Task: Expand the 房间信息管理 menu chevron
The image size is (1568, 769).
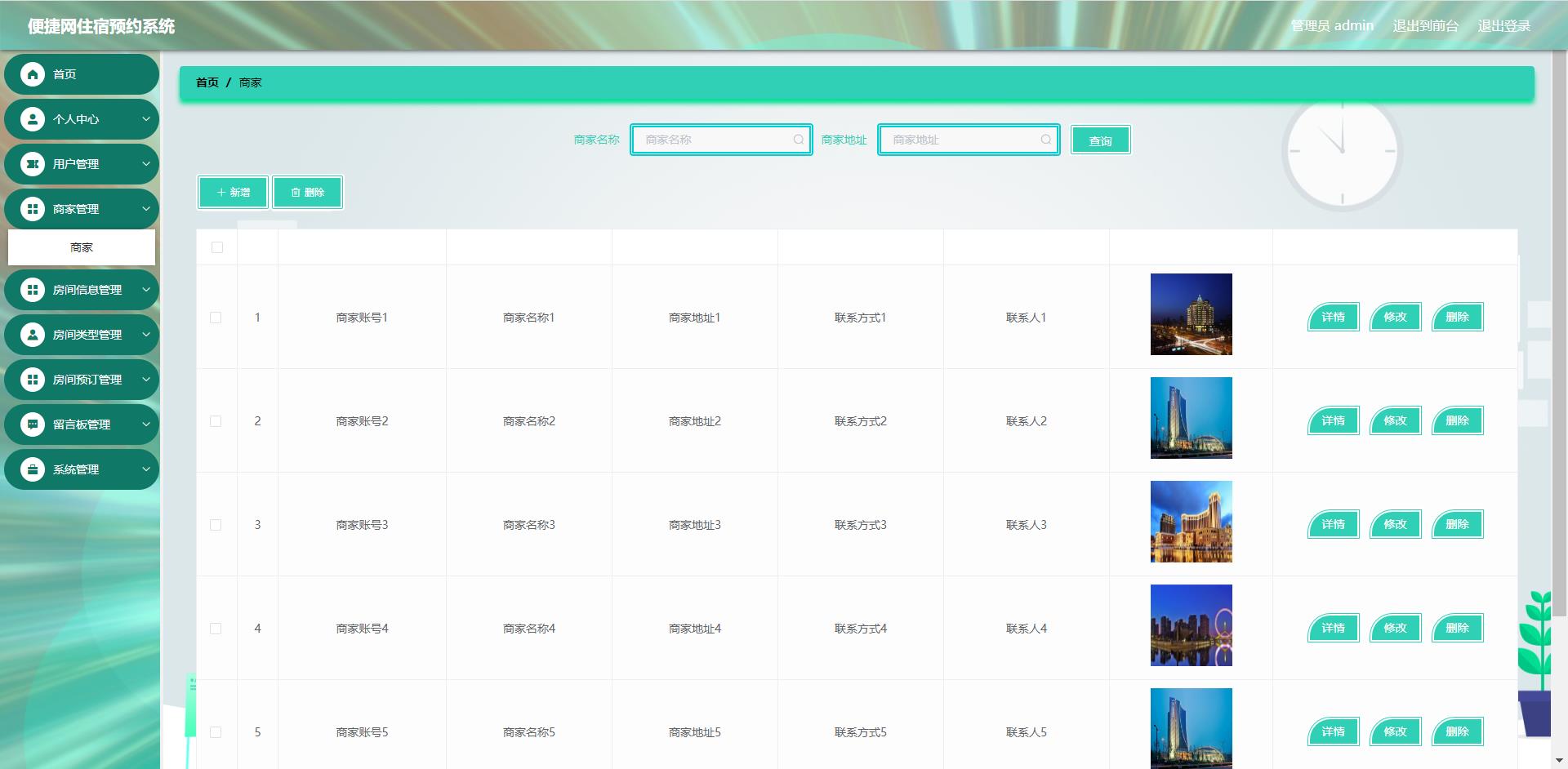Action: click(146, 290)
